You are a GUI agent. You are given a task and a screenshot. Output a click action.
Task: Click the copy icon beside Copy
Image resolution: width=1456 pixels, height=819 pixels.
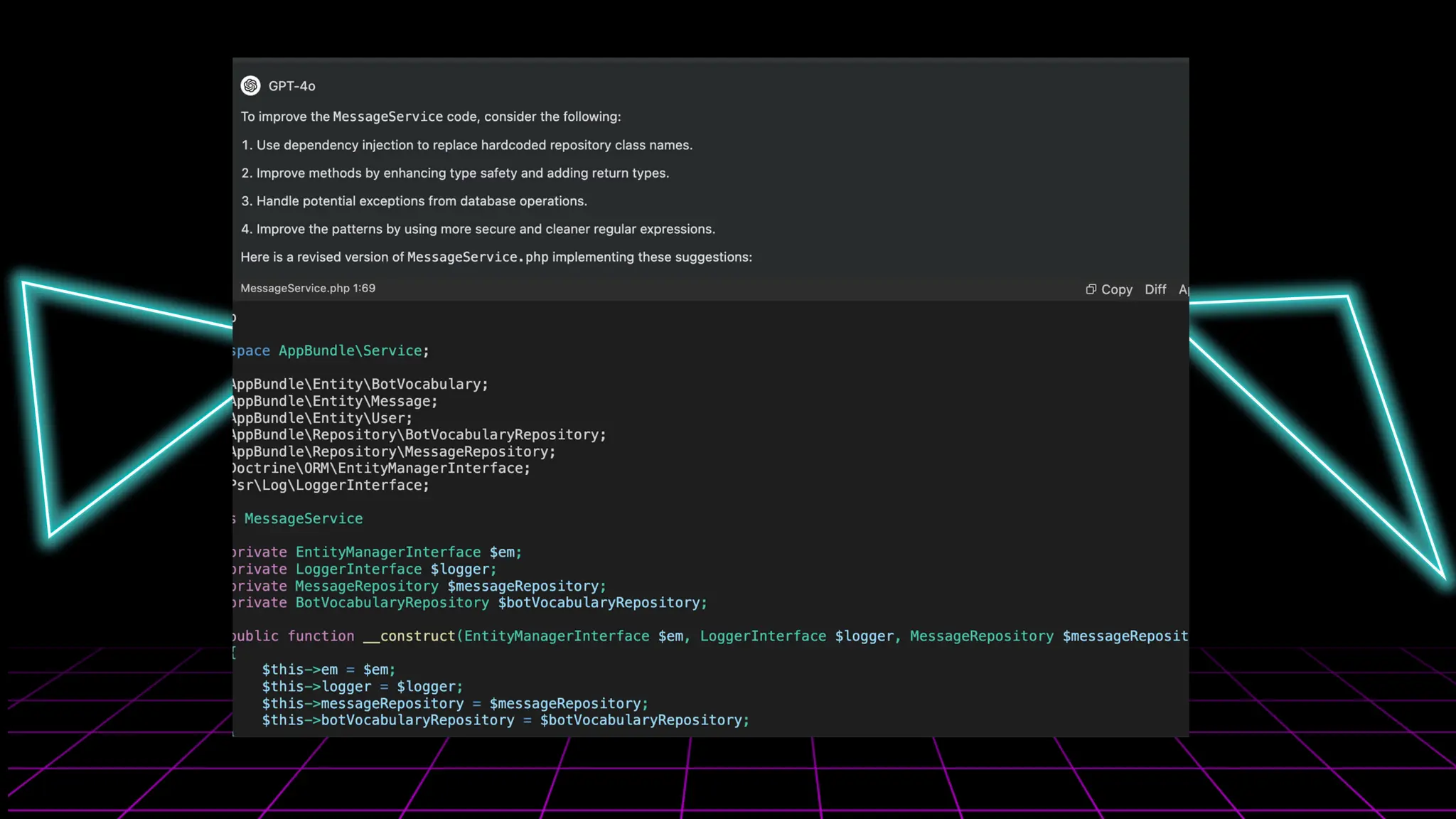tap(1091, 289)
